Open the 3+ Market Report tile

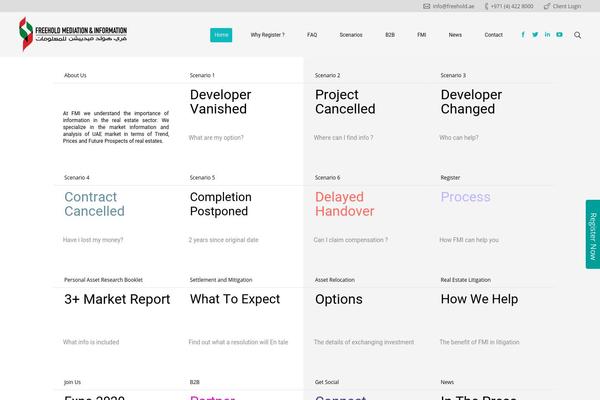(117, 299)
